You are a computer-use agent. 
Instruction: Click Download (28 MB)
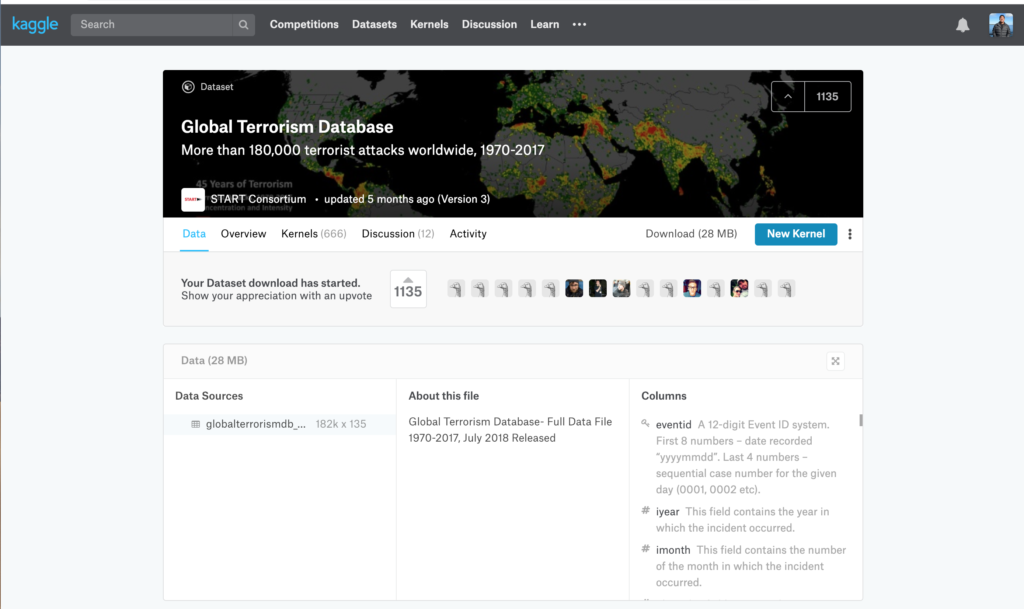pos(691,234)
